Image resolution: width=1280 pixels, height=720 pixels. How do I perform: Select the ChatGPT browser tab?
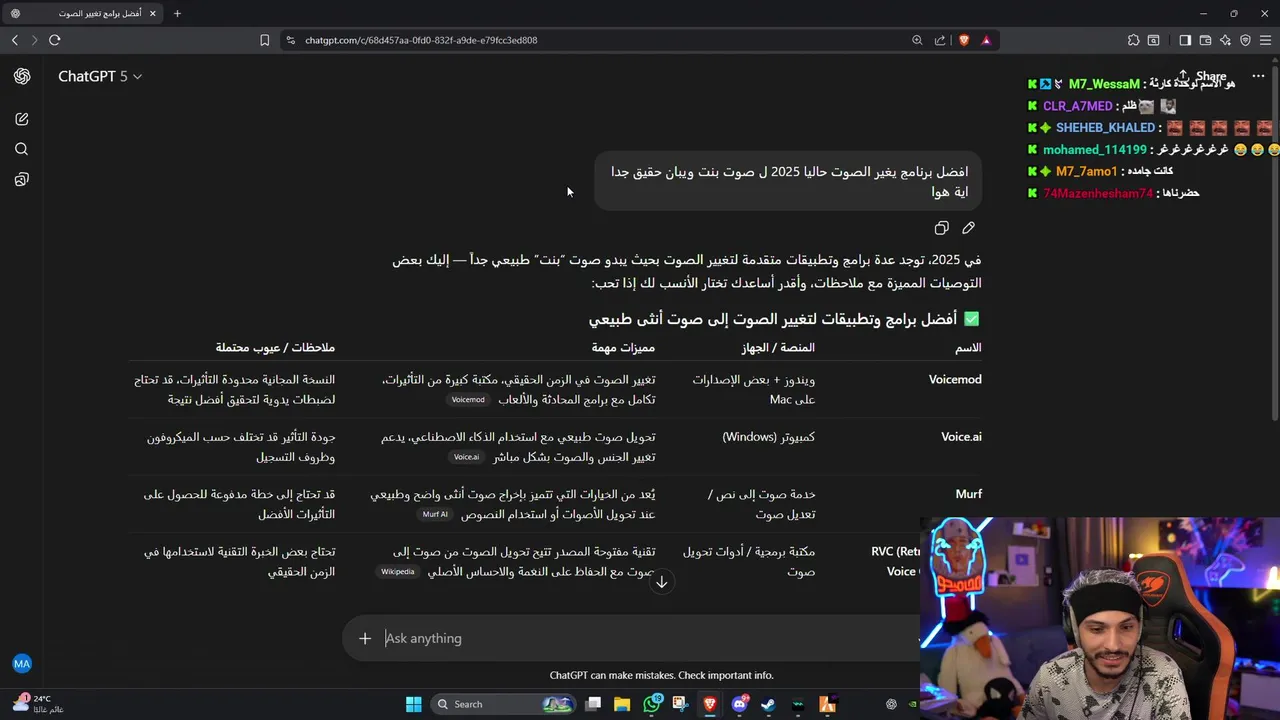(x=82, y=13)
